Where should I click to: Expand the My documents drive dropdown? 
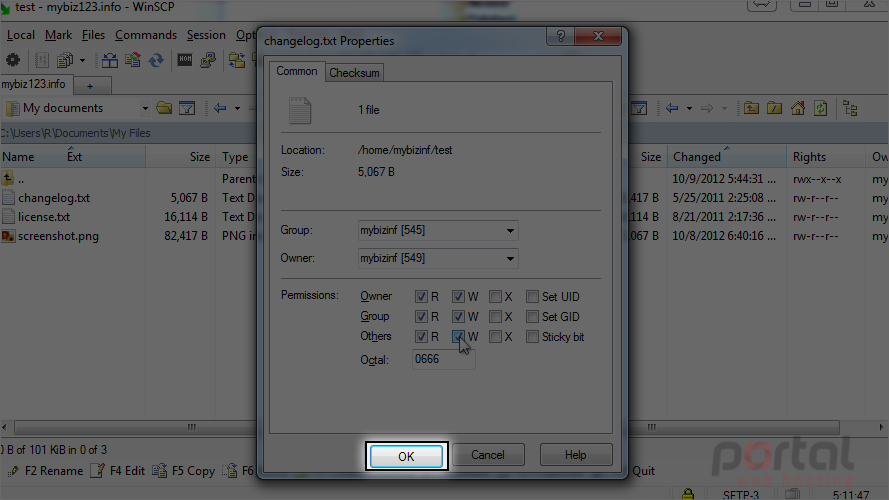pyautogui.click(x=145, y=108)
